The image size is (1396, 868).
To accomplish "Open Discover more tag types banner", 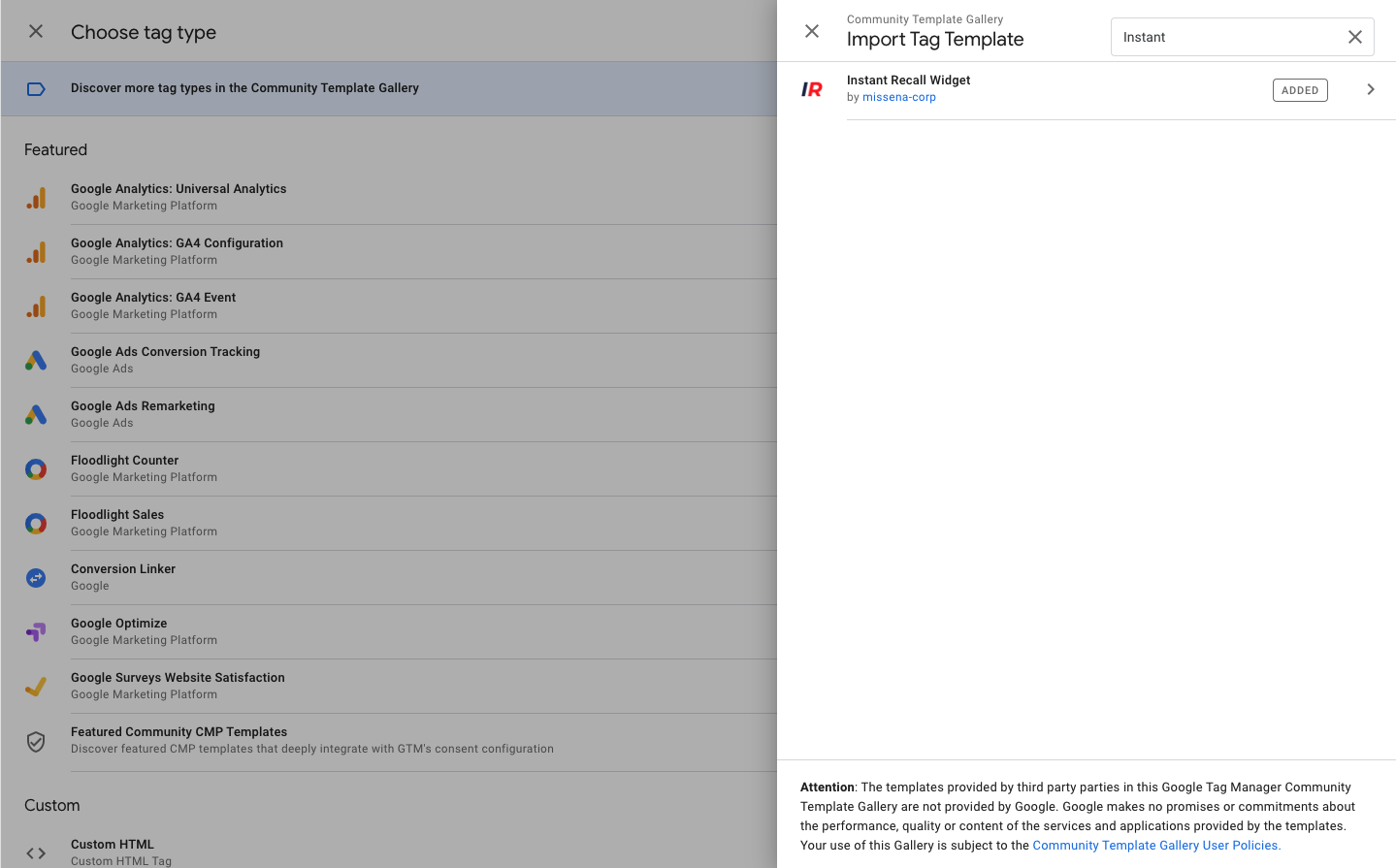I will (x=389, y=88).
